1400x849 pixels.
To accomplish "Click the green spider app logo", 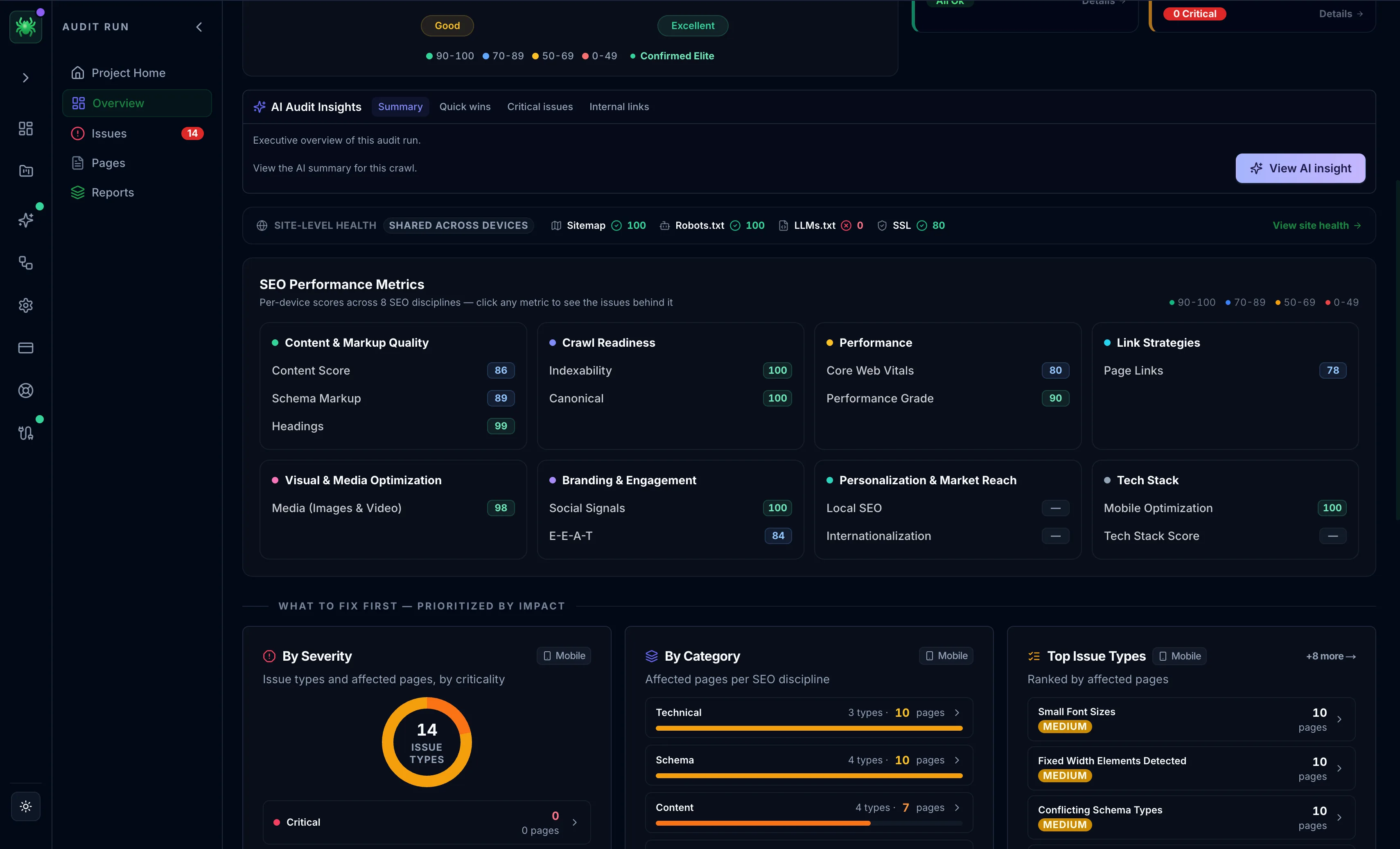I will pos(25,26).
